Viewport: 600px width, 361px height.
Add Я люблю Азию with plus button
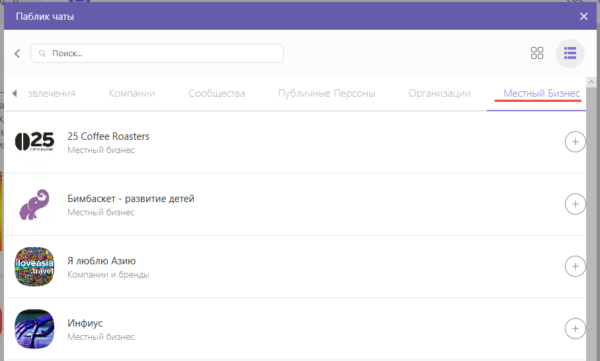point(575,266)
